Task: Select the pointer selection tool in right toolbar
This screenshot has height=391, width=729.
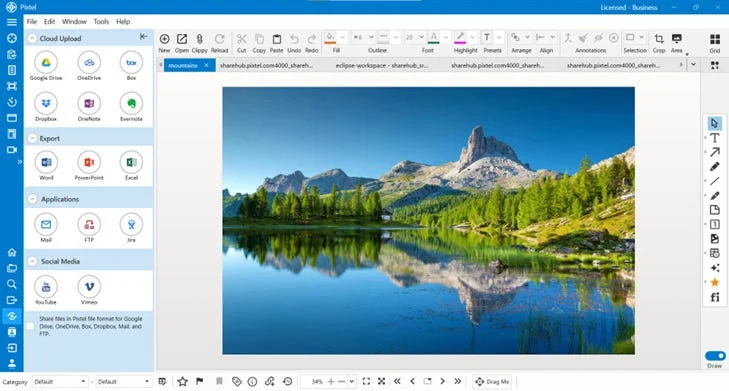Action: coord(715,123)
